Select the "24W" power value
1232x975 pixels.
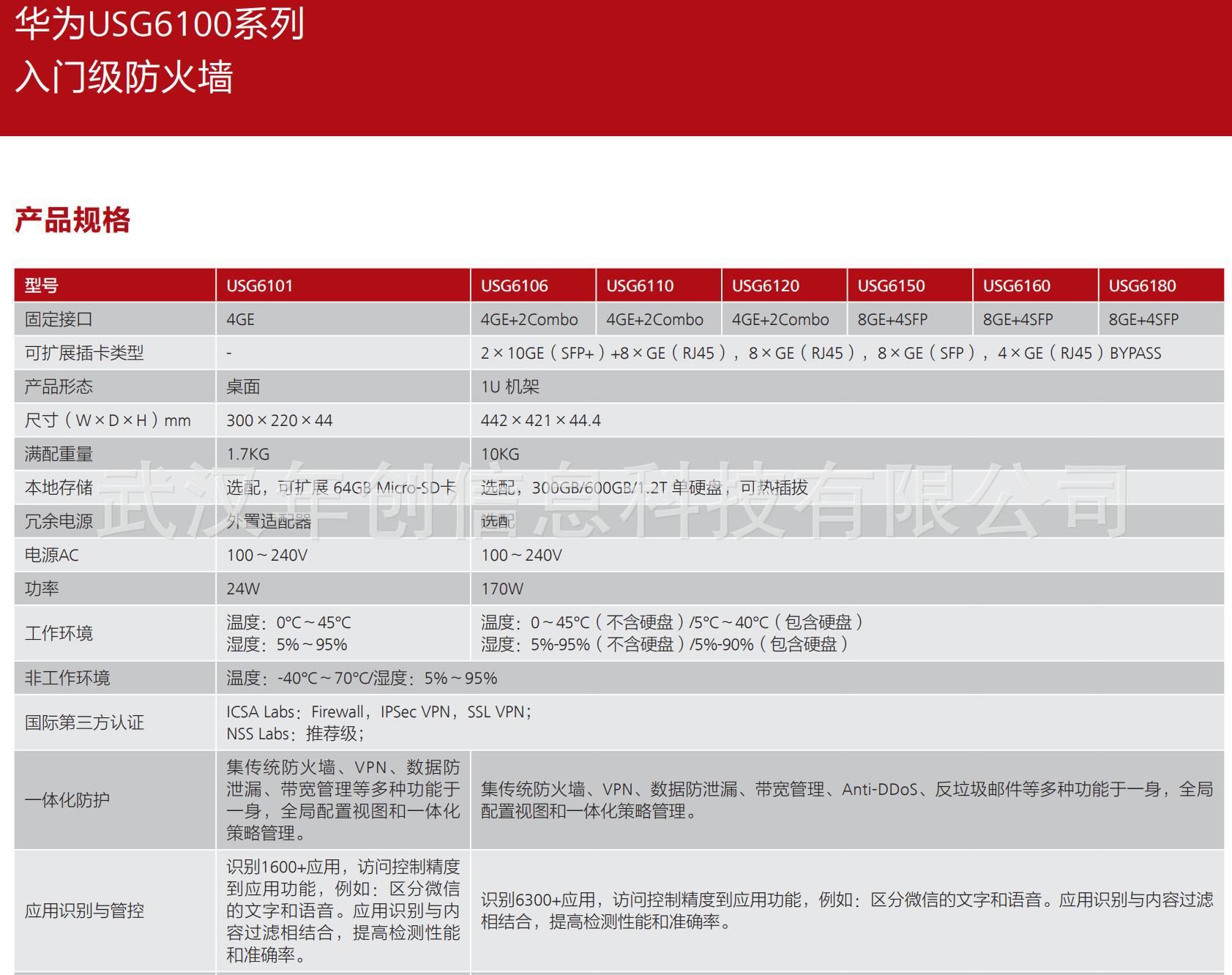pyautogui.click(x=243, y=589)
